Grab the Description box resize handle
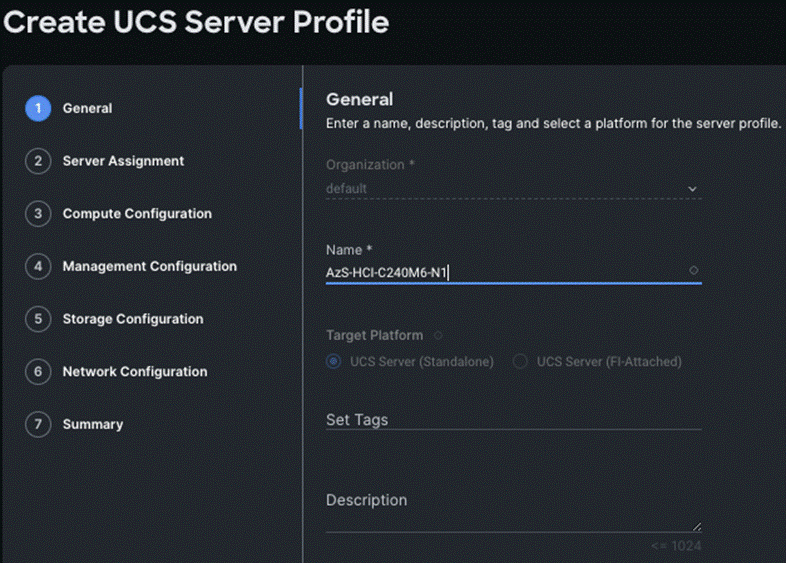 pos(697,526)
